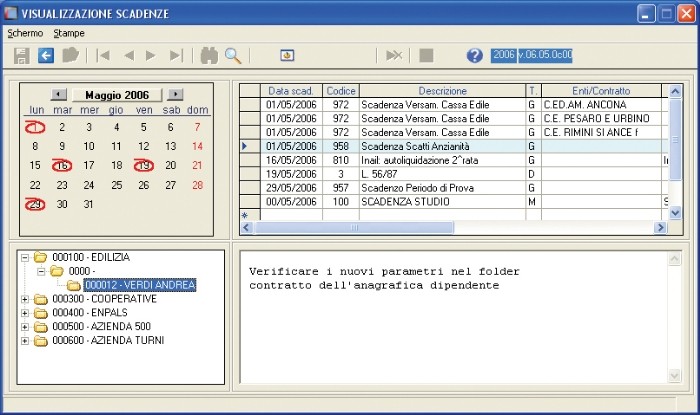
Task: Open the Stampe menu
Action: click(69, 33)
